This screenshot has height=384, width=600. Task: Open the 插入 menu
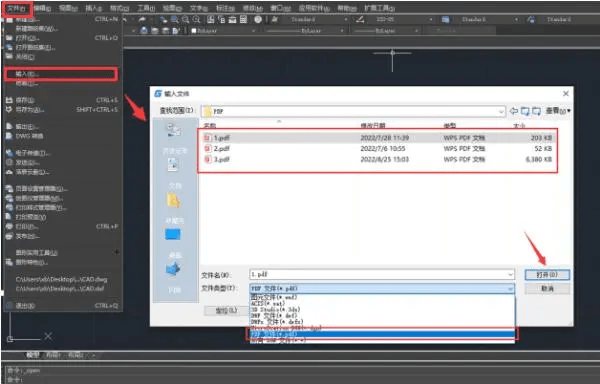click(93, 8)
